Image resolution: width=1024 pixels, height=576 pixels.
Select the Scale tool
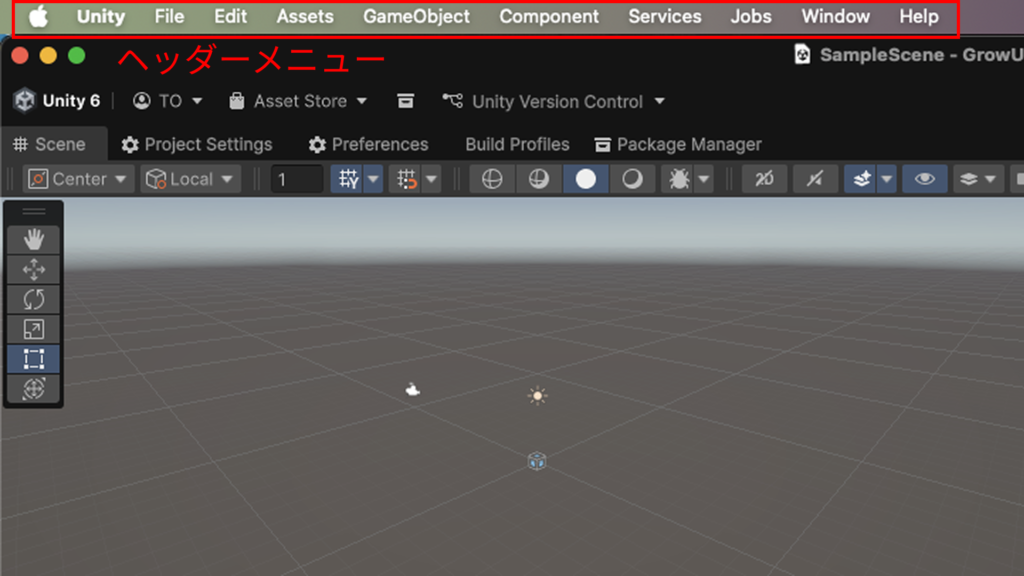click(34, 329)
